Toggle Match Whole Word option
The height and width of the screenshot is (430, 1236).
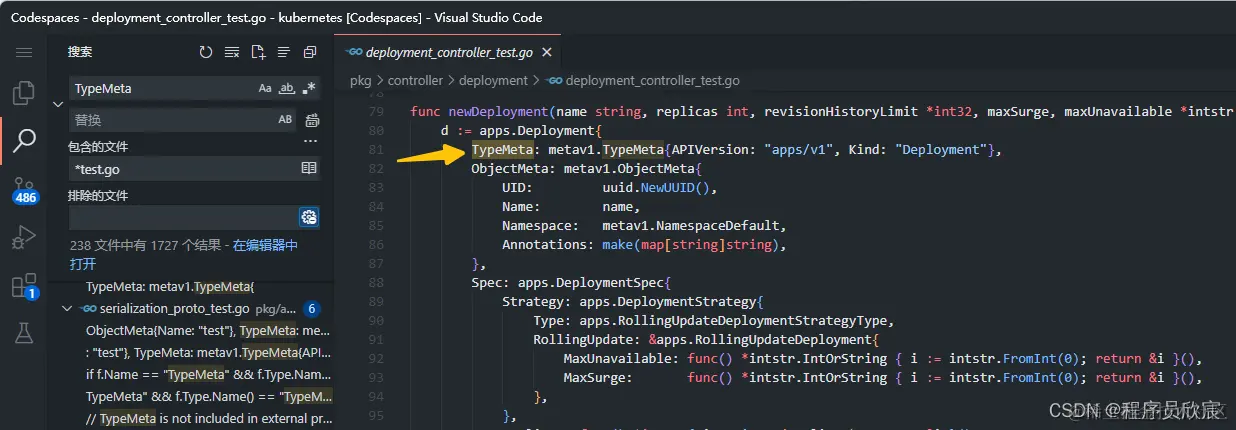coord(287,88)
